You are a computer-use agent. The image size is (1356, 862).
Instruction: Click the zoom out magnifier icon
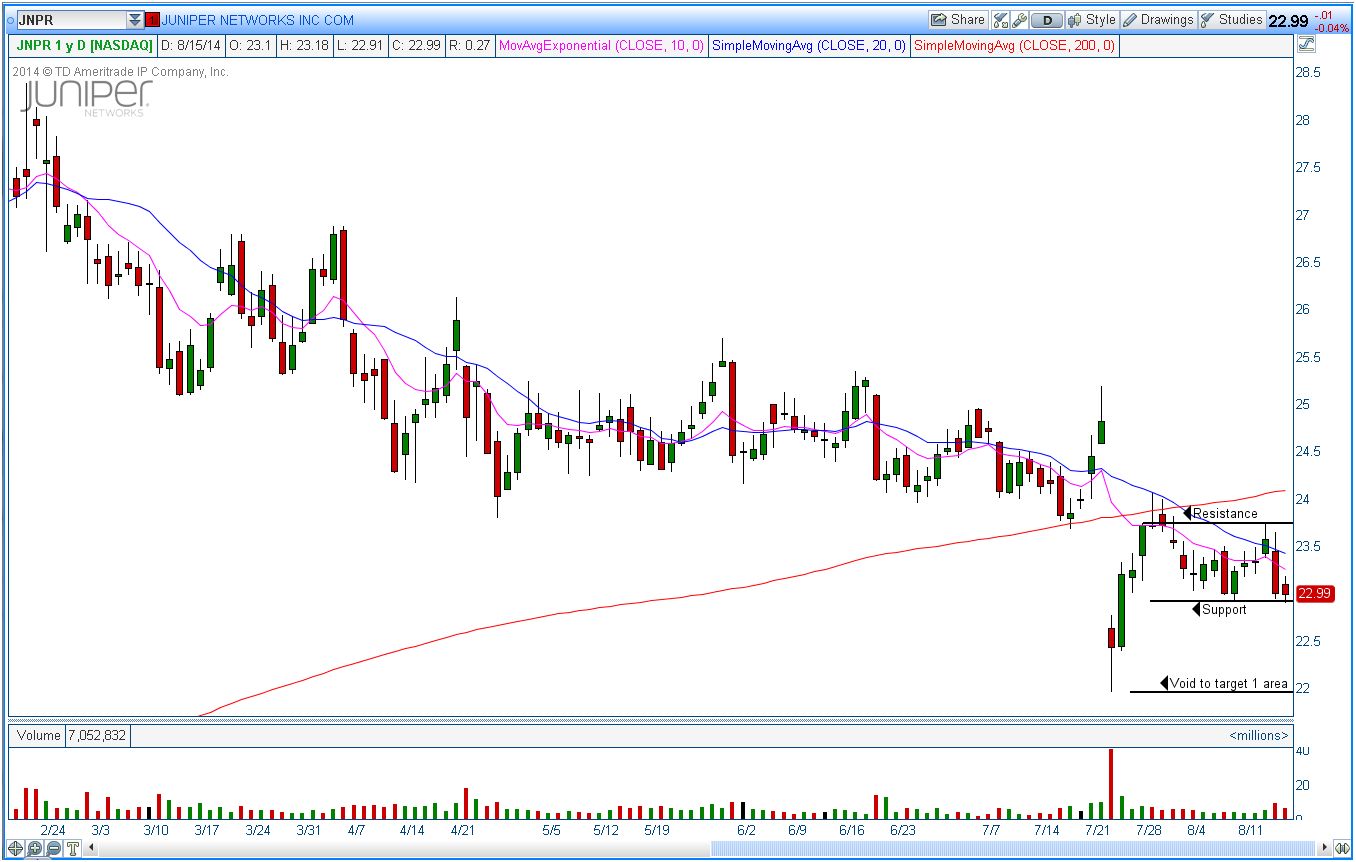coord(54,848)
